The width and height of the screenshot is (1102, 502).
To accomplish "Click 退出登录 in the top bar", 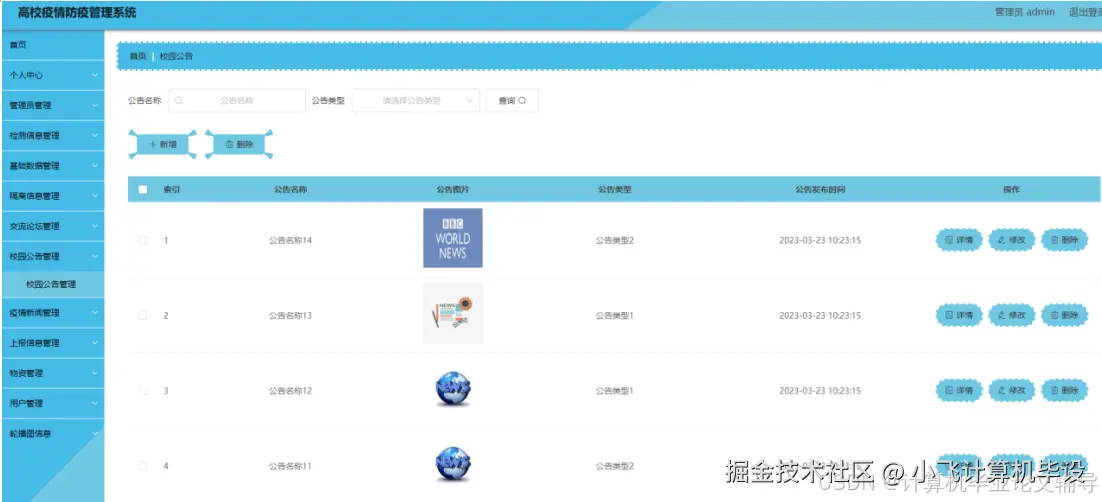I will [1084, 12].
